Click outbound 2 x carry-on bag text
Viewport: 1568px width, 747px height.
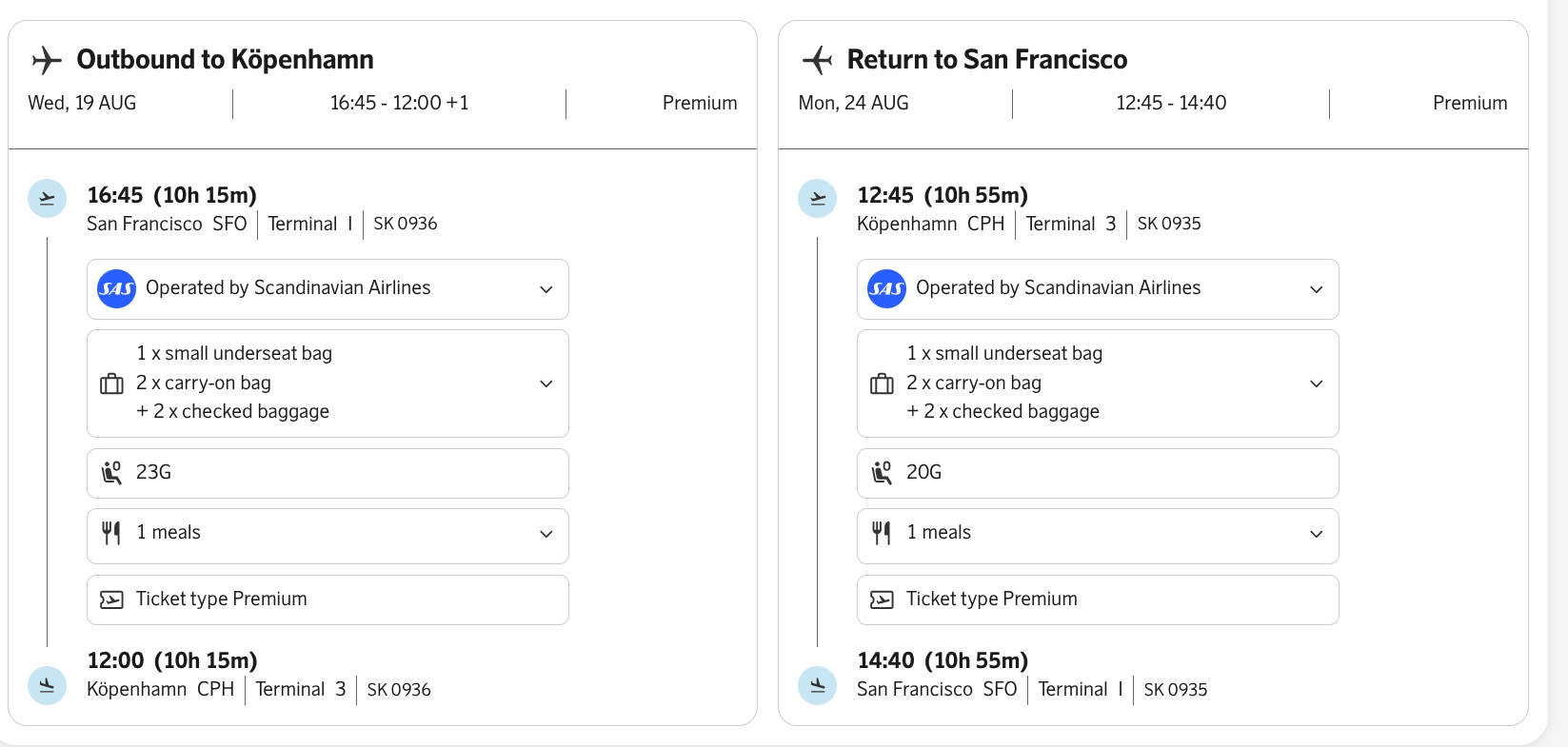204,383
